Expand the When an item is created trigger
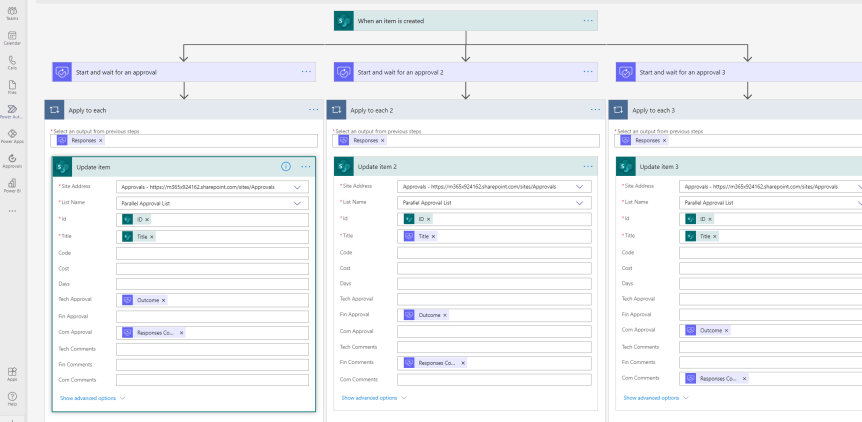This screenshot has height=422, width=862. click(466, 21)
